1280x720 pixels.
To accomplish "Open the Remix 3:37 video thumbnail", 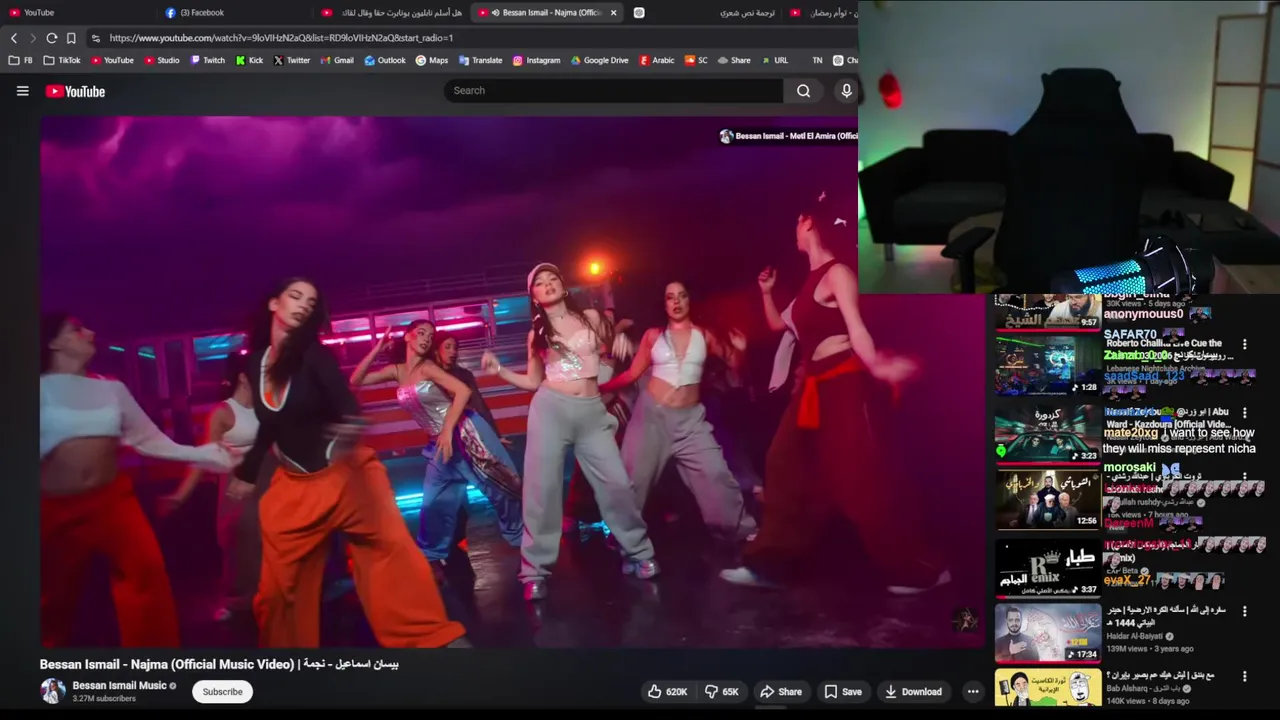I will pos(1047,567).
